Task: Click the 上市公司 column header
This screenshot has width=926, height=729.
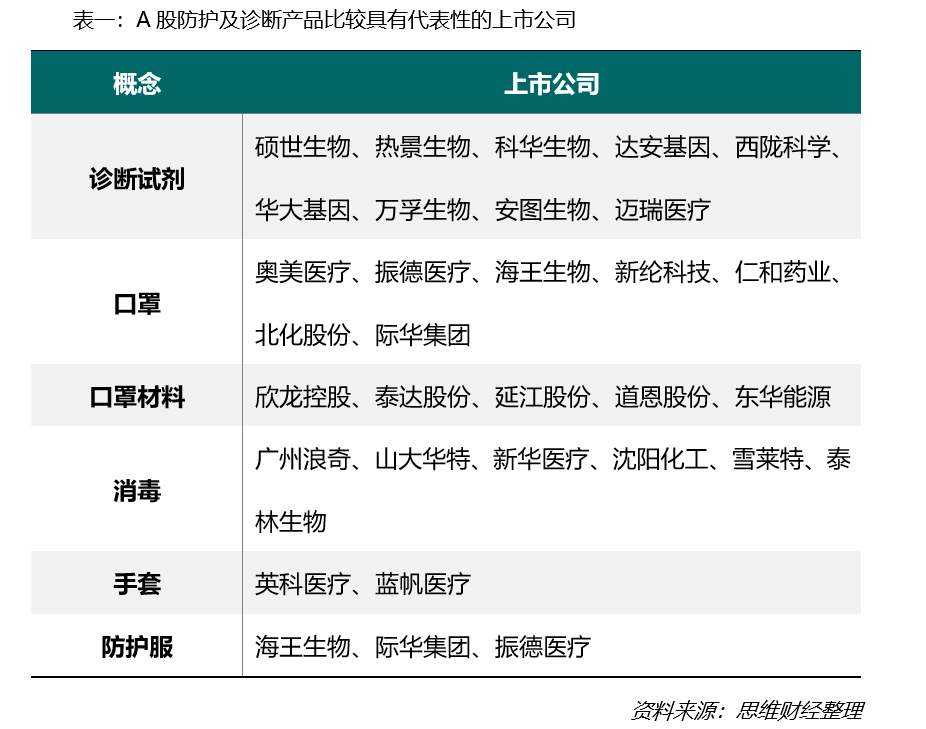Action: 552,84
